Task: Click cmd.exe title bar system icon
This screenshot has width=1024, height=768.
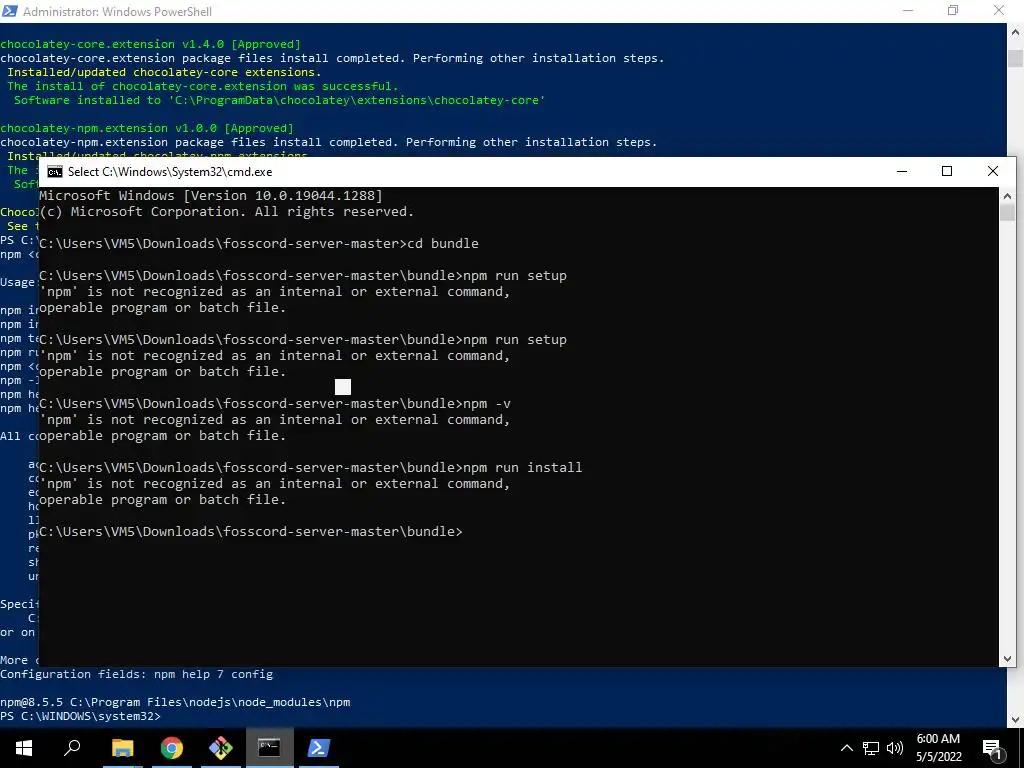Action: click(x=55, y=172)
